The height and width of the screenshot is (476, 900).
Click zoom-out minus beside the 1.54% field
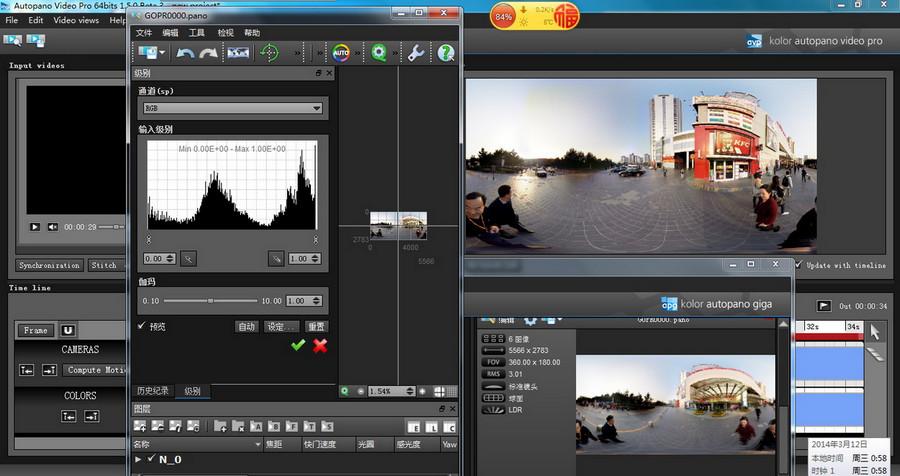point(360,391)
